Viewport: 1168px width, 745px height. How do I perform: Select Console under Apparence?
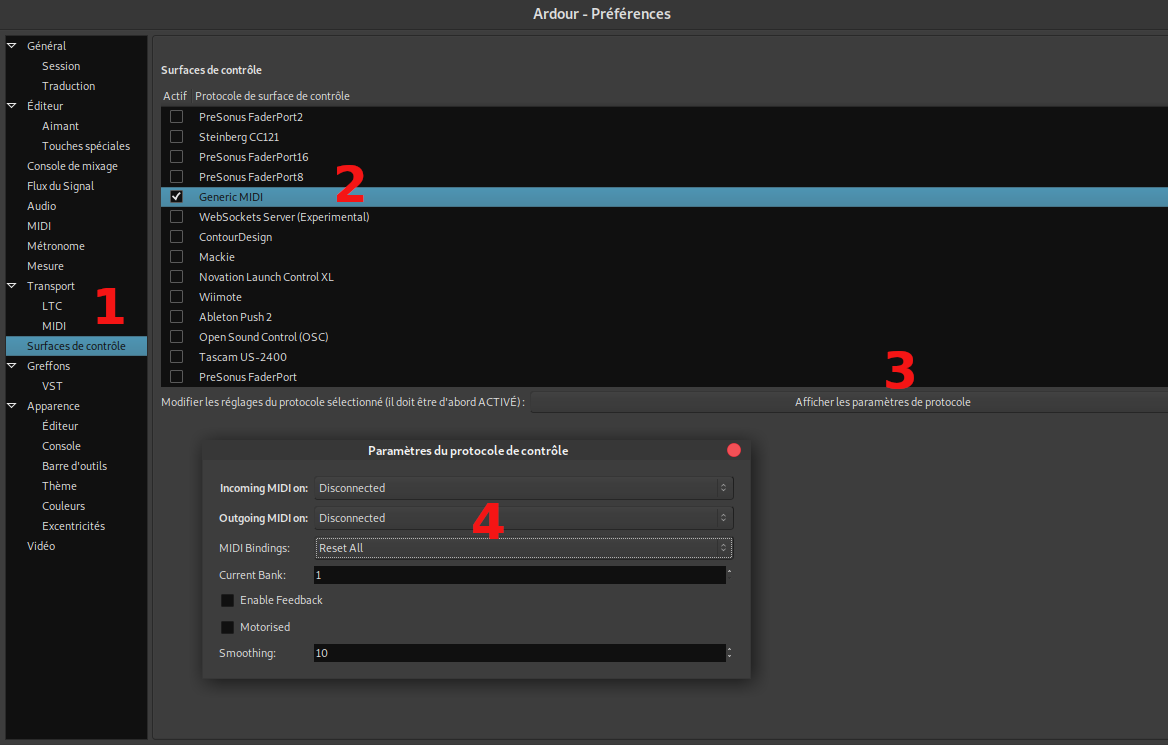tap(61, 446)
